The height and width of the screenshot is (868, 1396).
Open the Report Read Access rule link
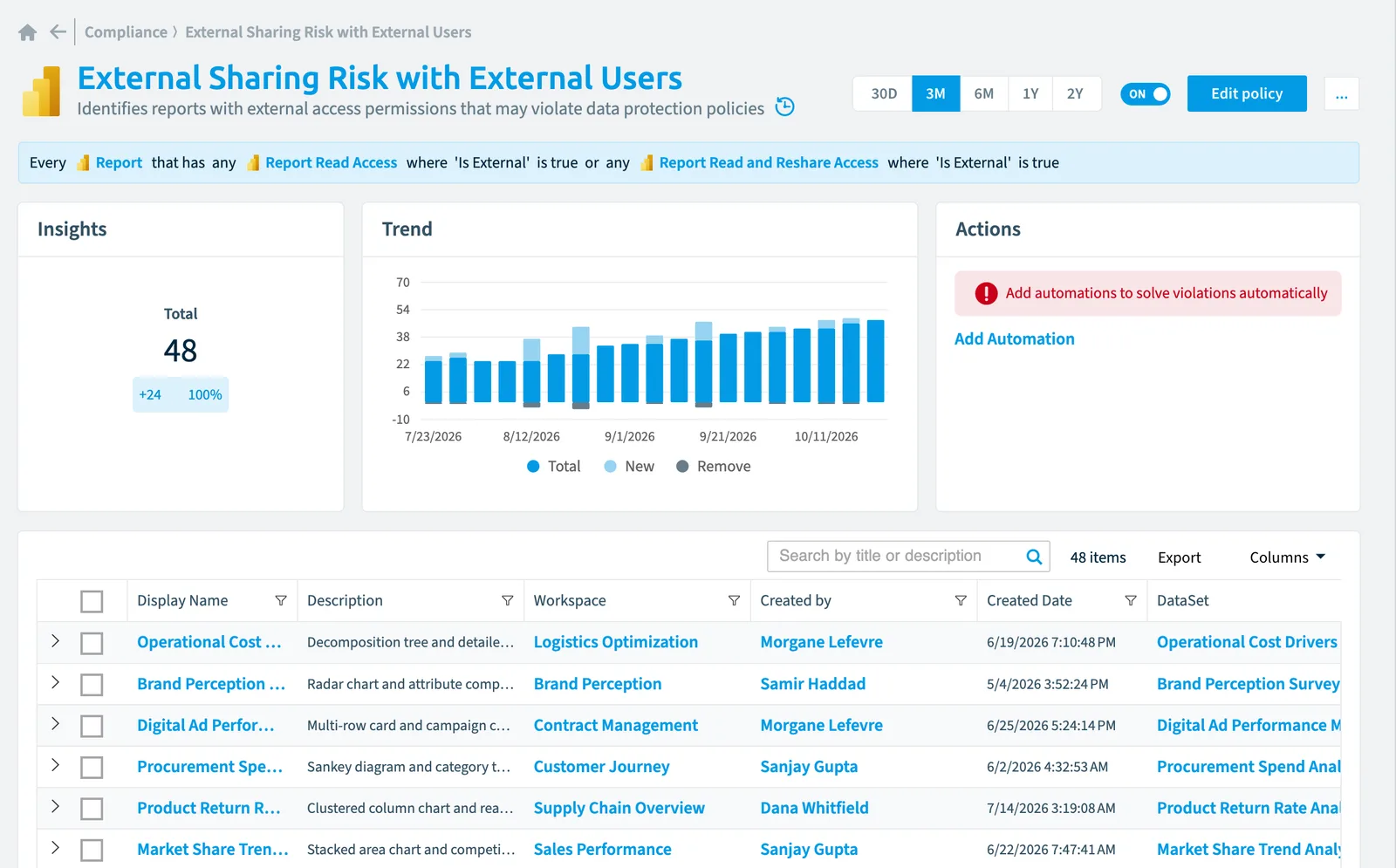[x=331, y=163]
